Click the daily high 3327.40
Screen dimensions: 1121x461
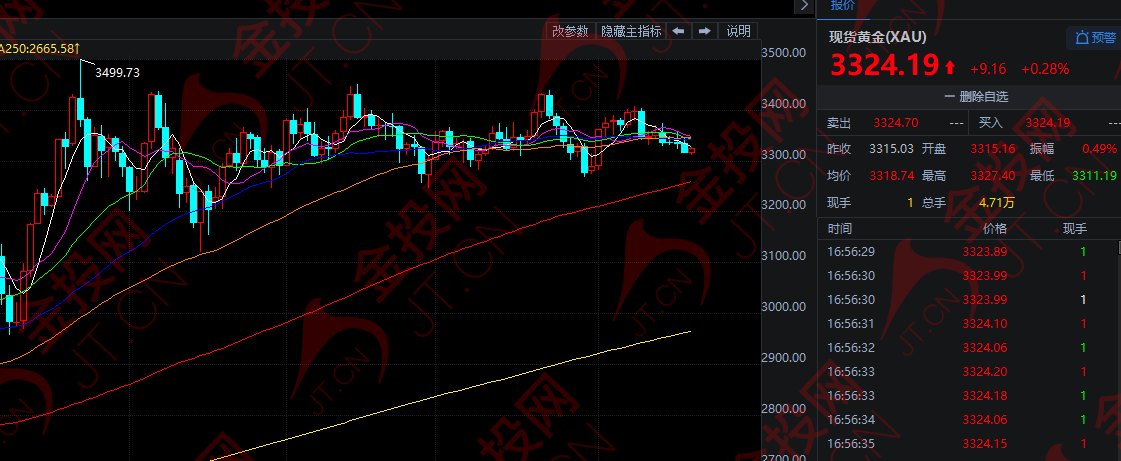point(992,175)
